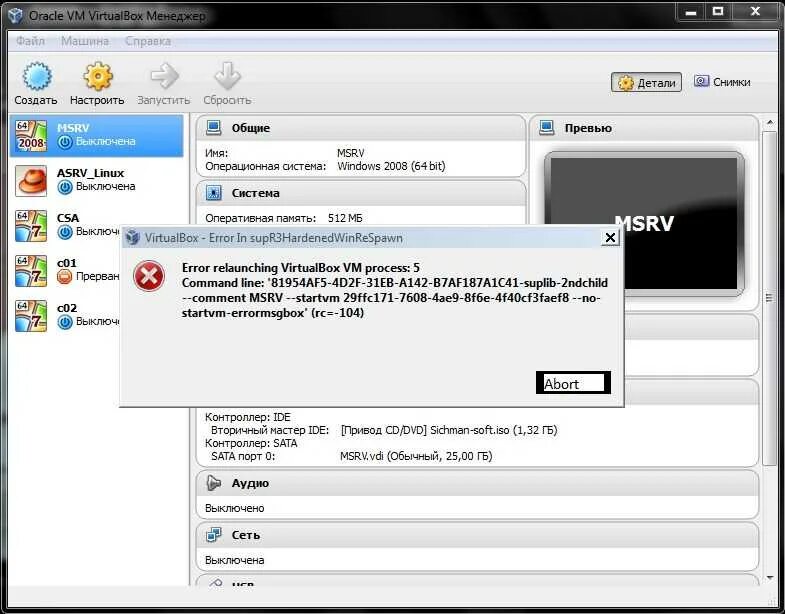The image size is (785, 614).
Task: Click the 'MSRV.vdi' SATA disk entry
Action: pyautogui.click(x=416, y=456)
